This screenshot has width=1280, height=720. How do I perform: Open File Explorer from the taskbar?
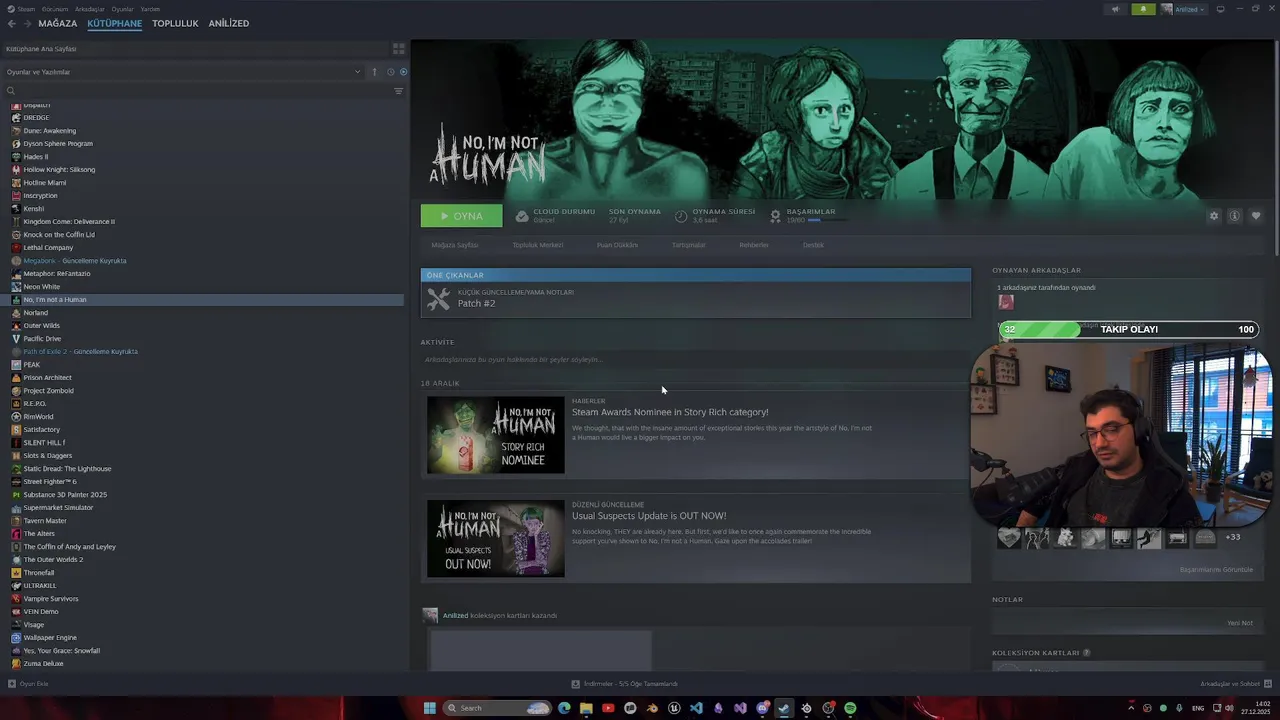click(x=586, y=708)
